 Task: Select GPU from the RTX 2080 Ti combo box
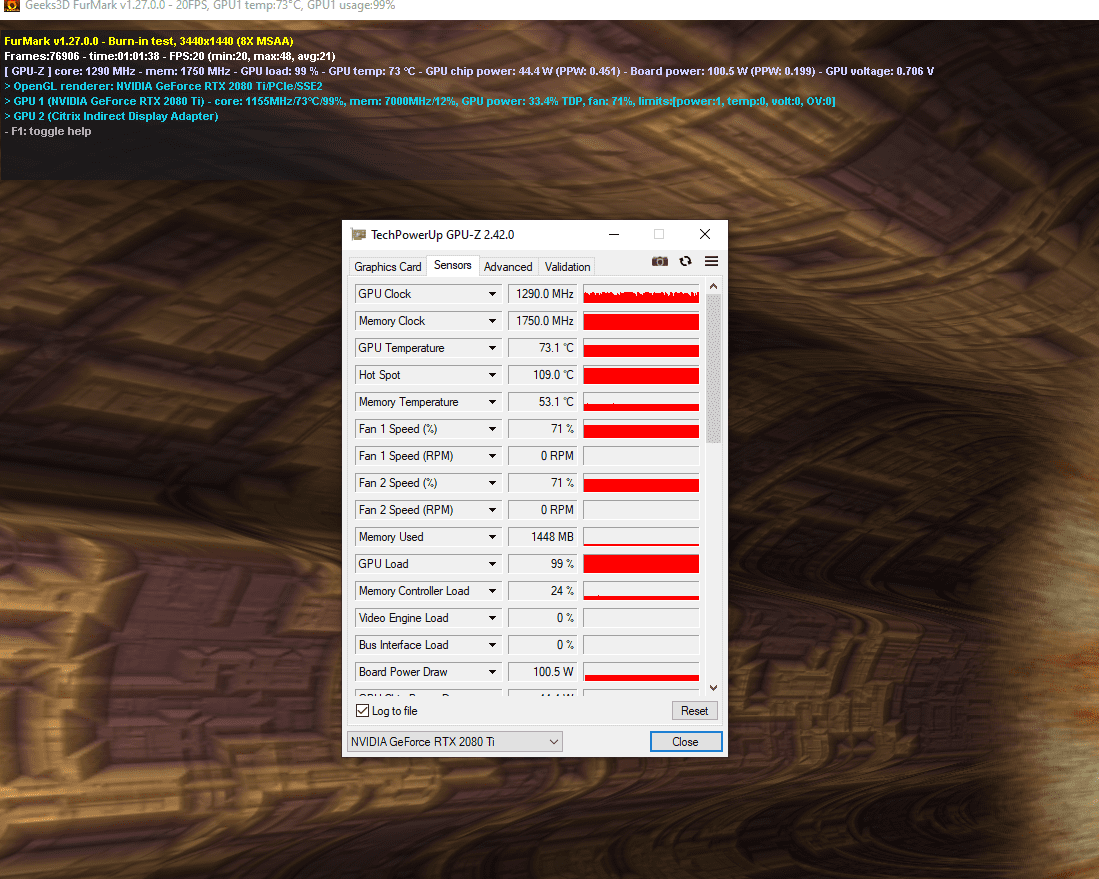point(455,742)
